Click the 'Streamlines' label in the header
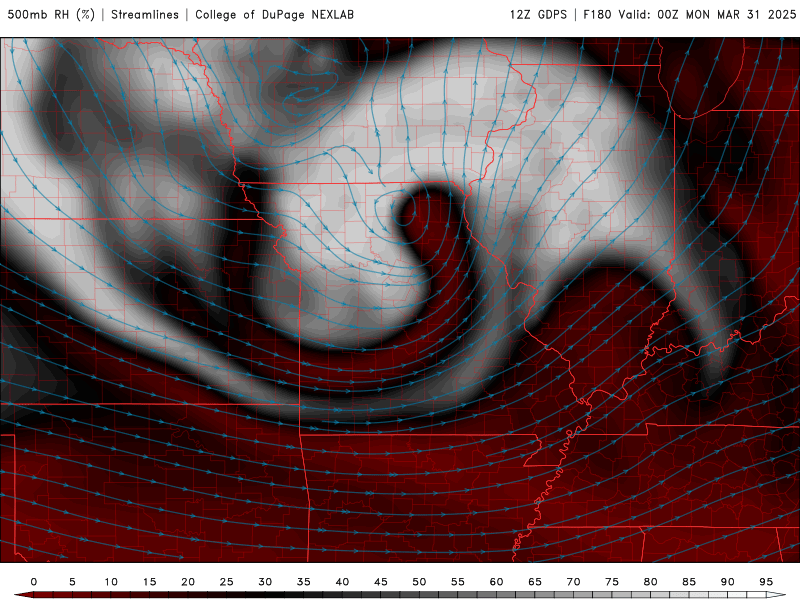Screen dimensions: 800x600 [x=145, y=14]
